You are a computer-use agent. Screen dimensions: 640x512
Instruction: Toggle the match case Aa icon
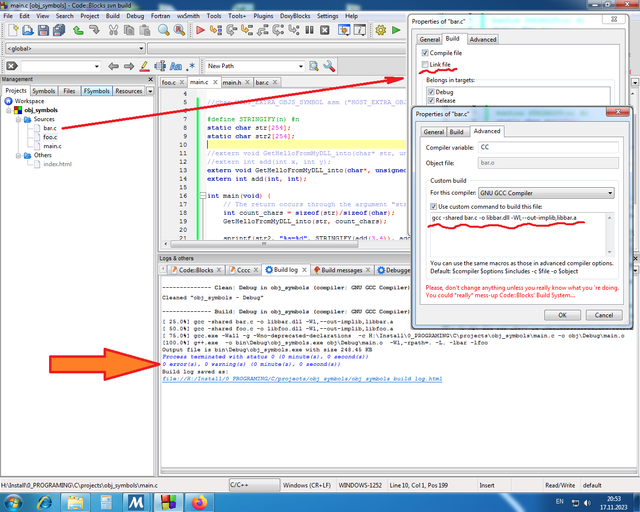pyautogui.click(x=176, y=66)
